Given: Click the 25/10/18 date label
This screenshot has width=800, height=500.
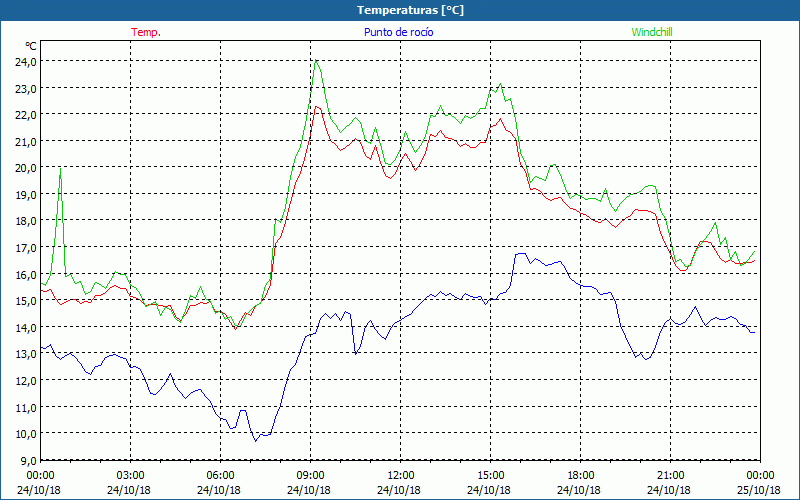Looking at the screenshot, I should pyautogui.click(x=760, y=490).
